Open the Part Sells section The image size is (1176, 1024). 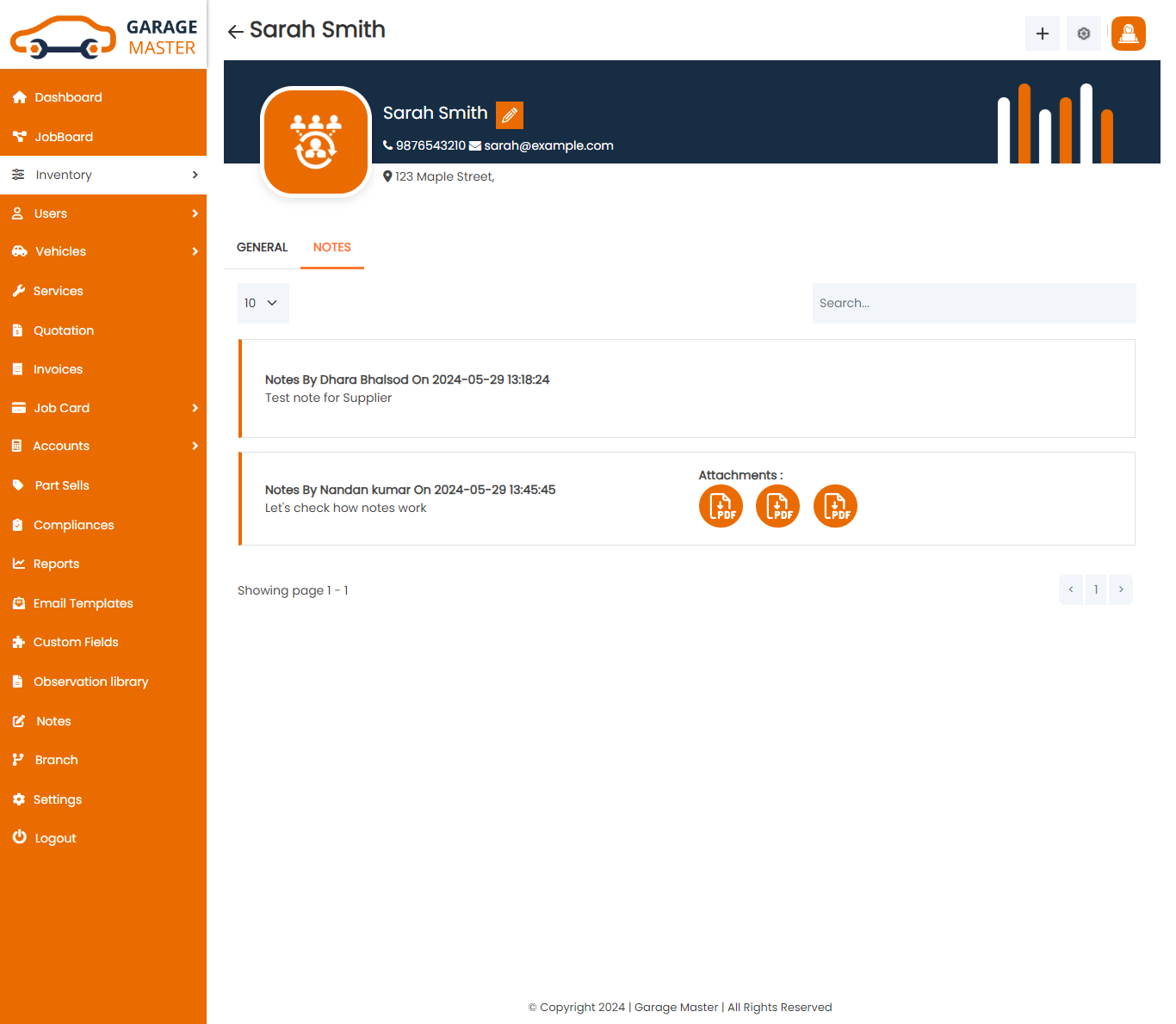pyautogui.click(x=61, y=484)
